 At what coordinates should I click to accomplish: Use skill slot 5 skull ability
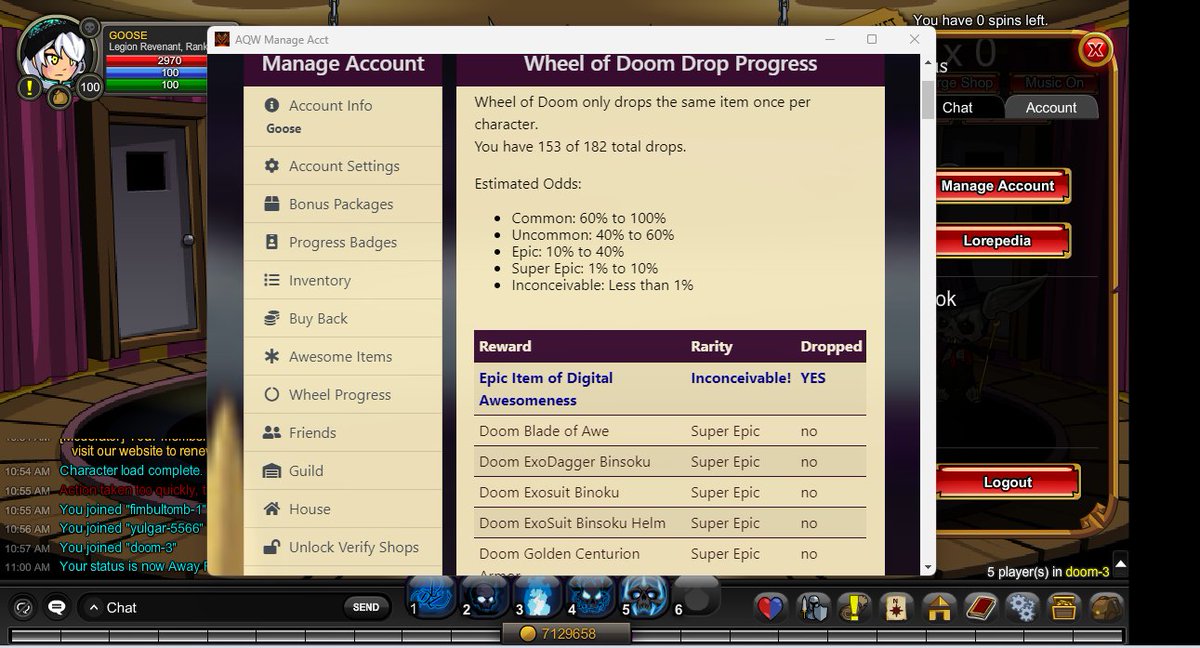(x=645, y=597)
